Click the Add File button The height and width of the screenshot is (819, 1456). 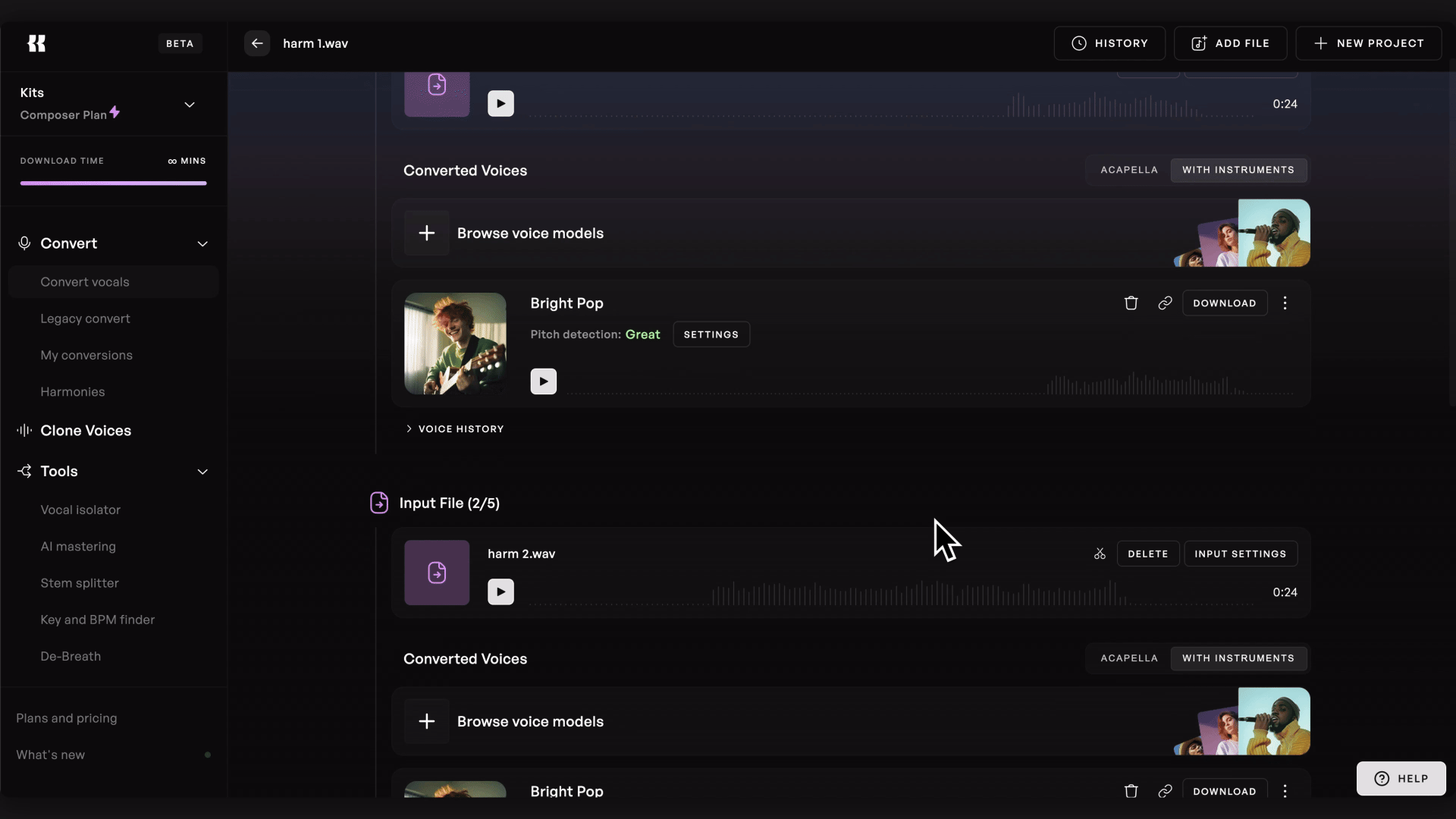click(1230, 43)
